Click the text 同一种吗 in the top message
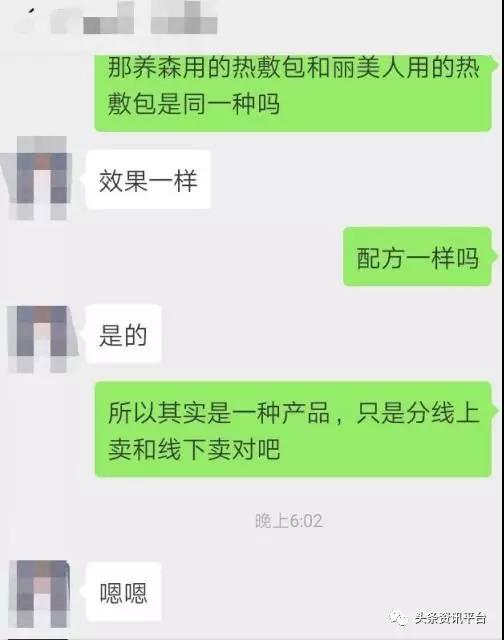 click(231, 104)
